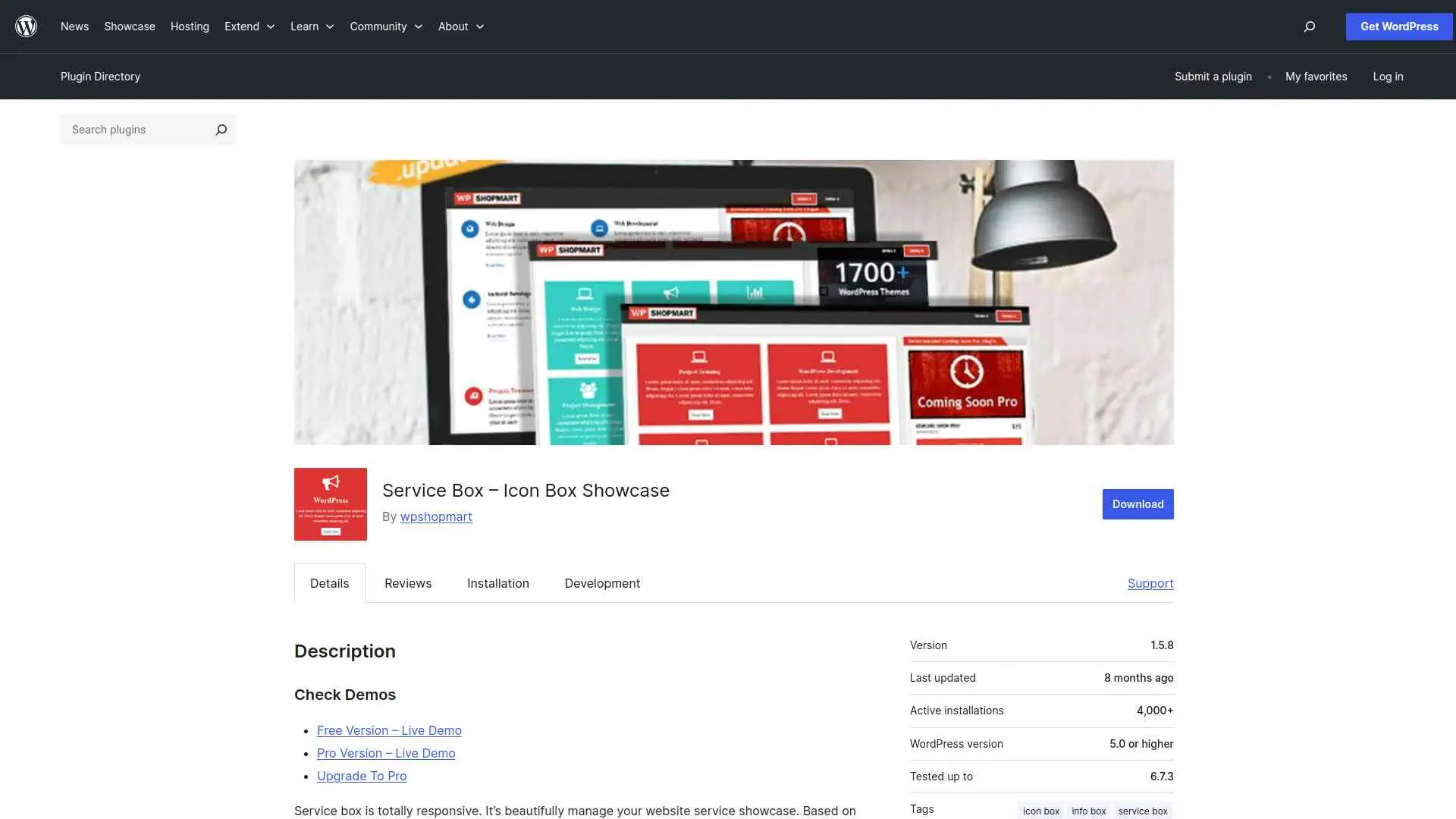Download the Service Box plugin
Viewport: 1456px width, 819px height.
[1137, 504]
